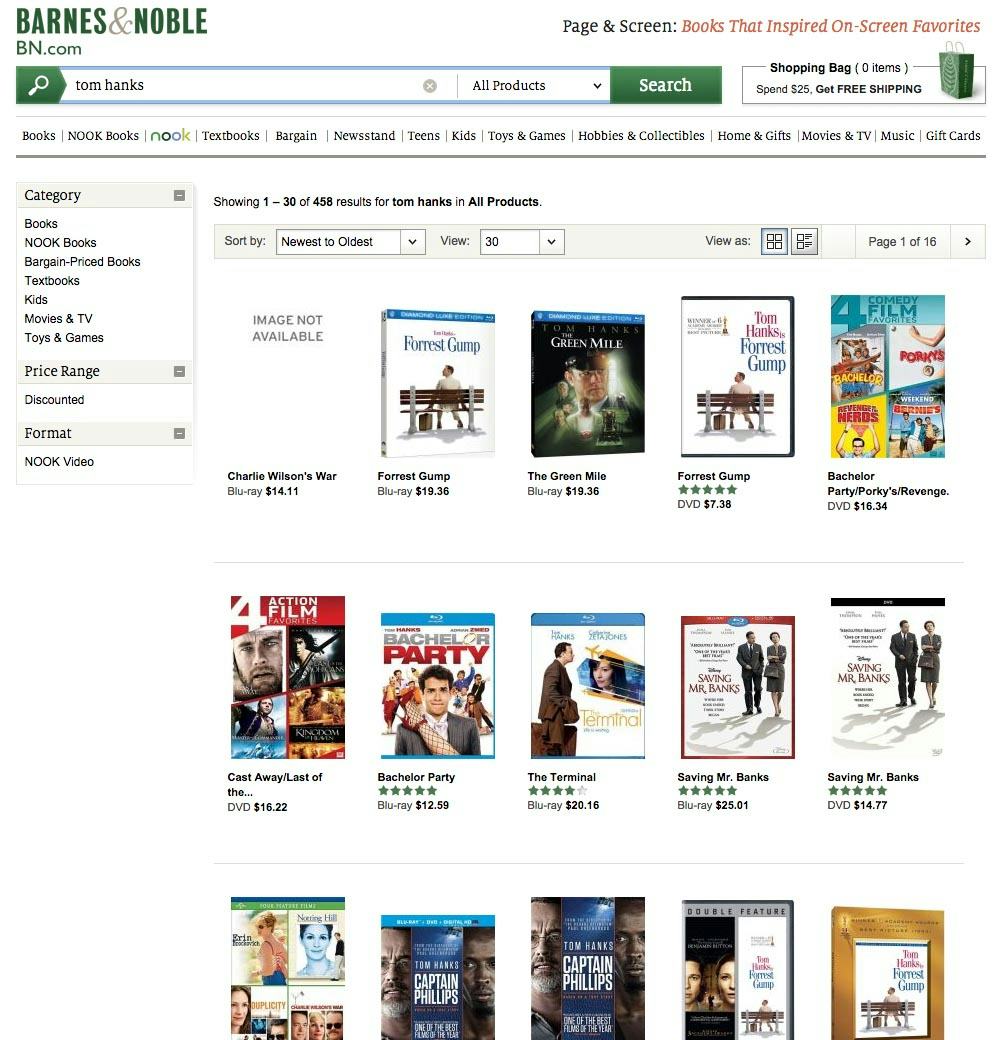Clear the search field with the X icon
The width and height of the screenshot is (1001, 1040).
tap(430, 86)
